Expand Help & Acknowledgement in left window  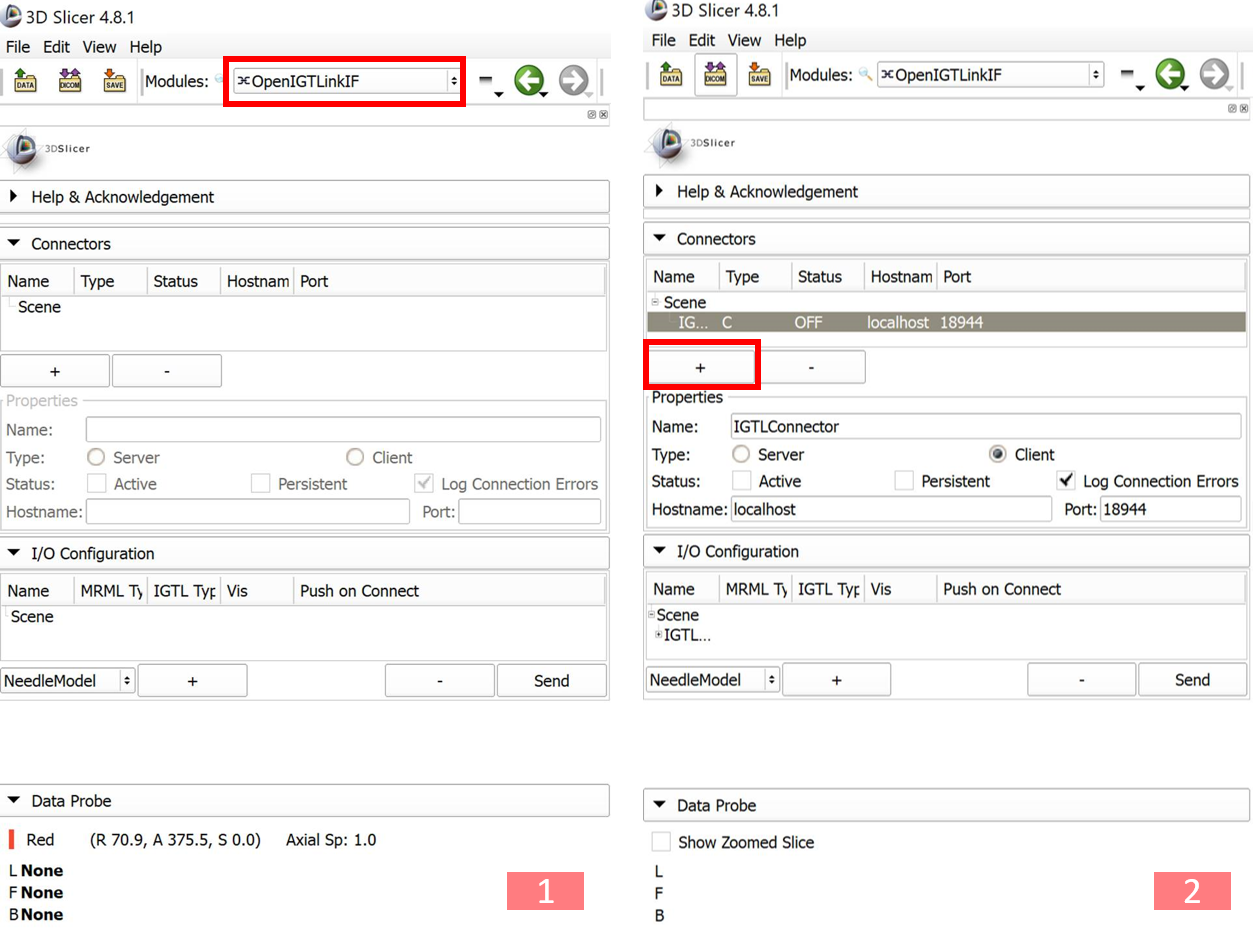[305, 197]
